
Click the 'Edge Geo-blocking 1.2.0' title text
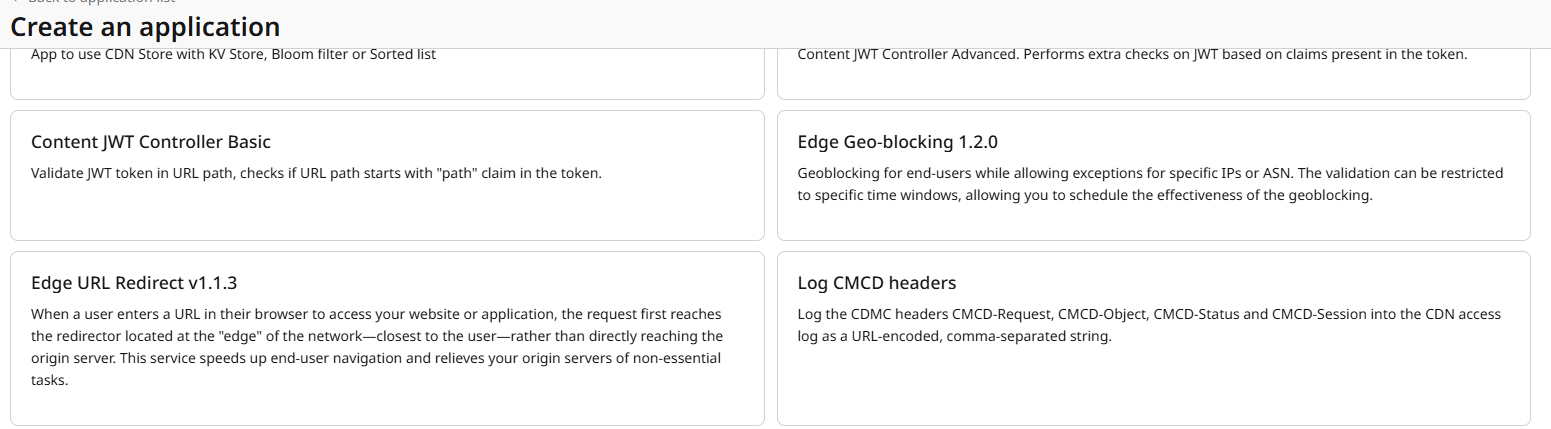(897, 142)
